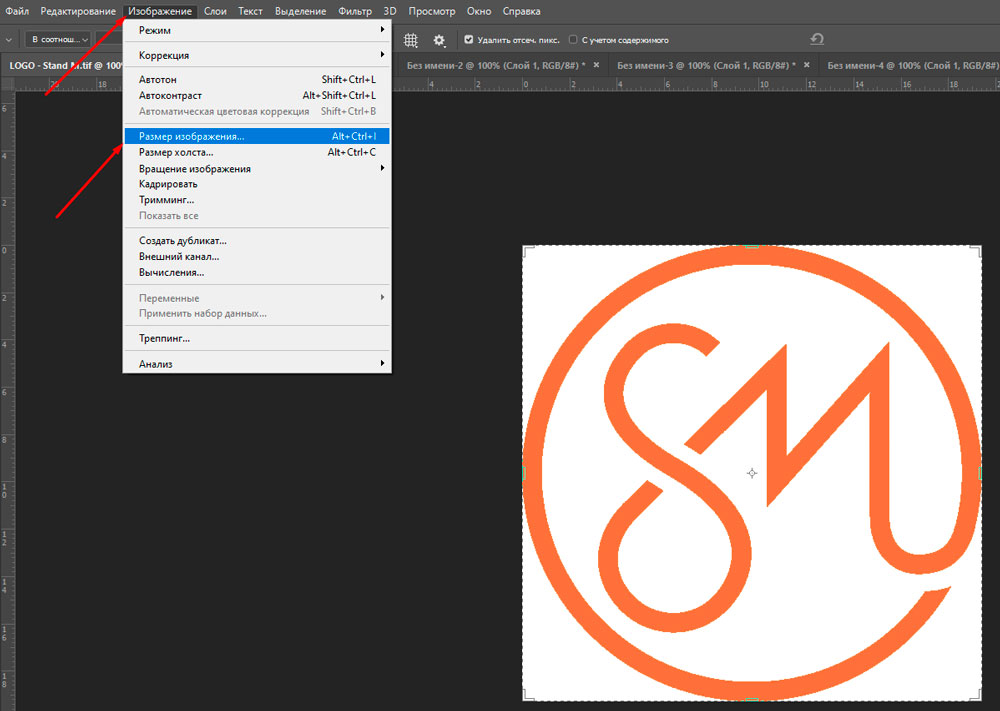Screen dimensions: 1000x711
Task: Choose Размер холста menu entry
Action: pos(256,152)
